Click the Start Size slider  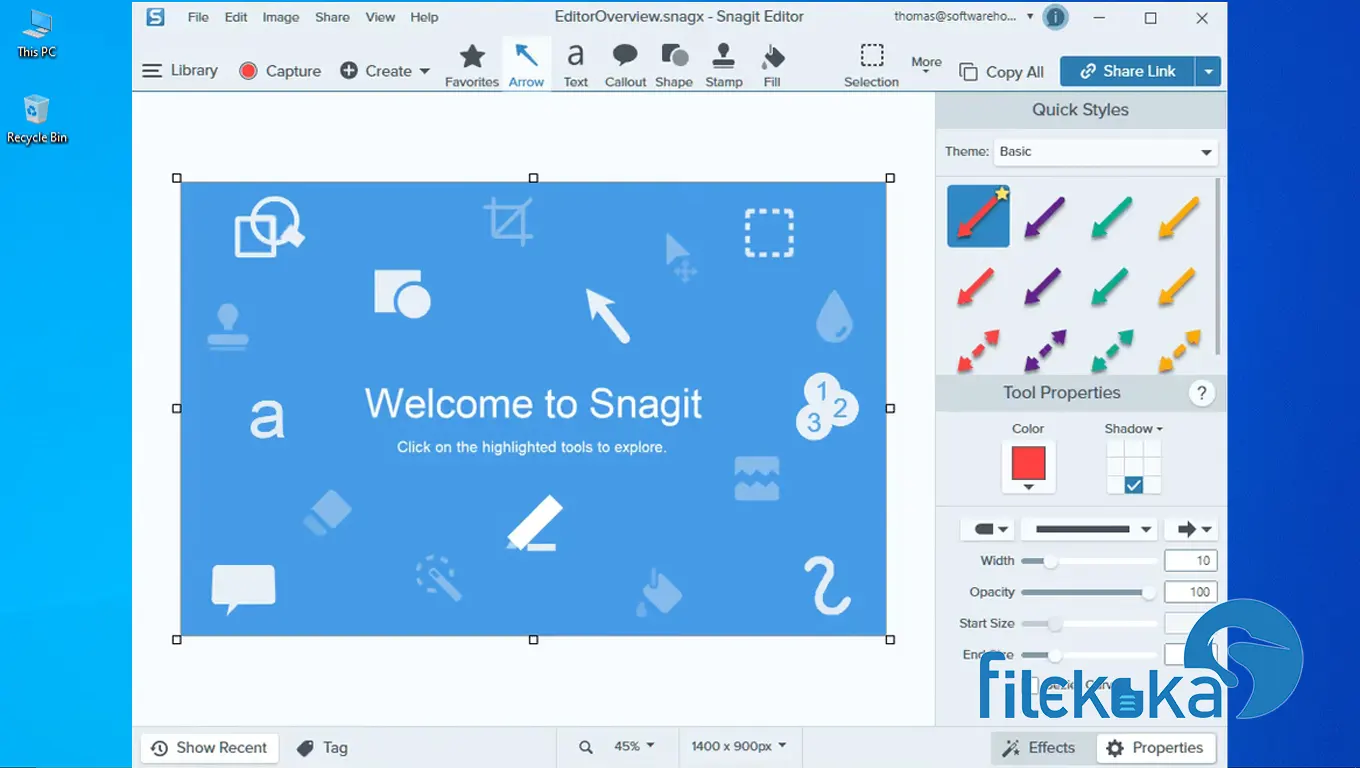click(1089, 624)
